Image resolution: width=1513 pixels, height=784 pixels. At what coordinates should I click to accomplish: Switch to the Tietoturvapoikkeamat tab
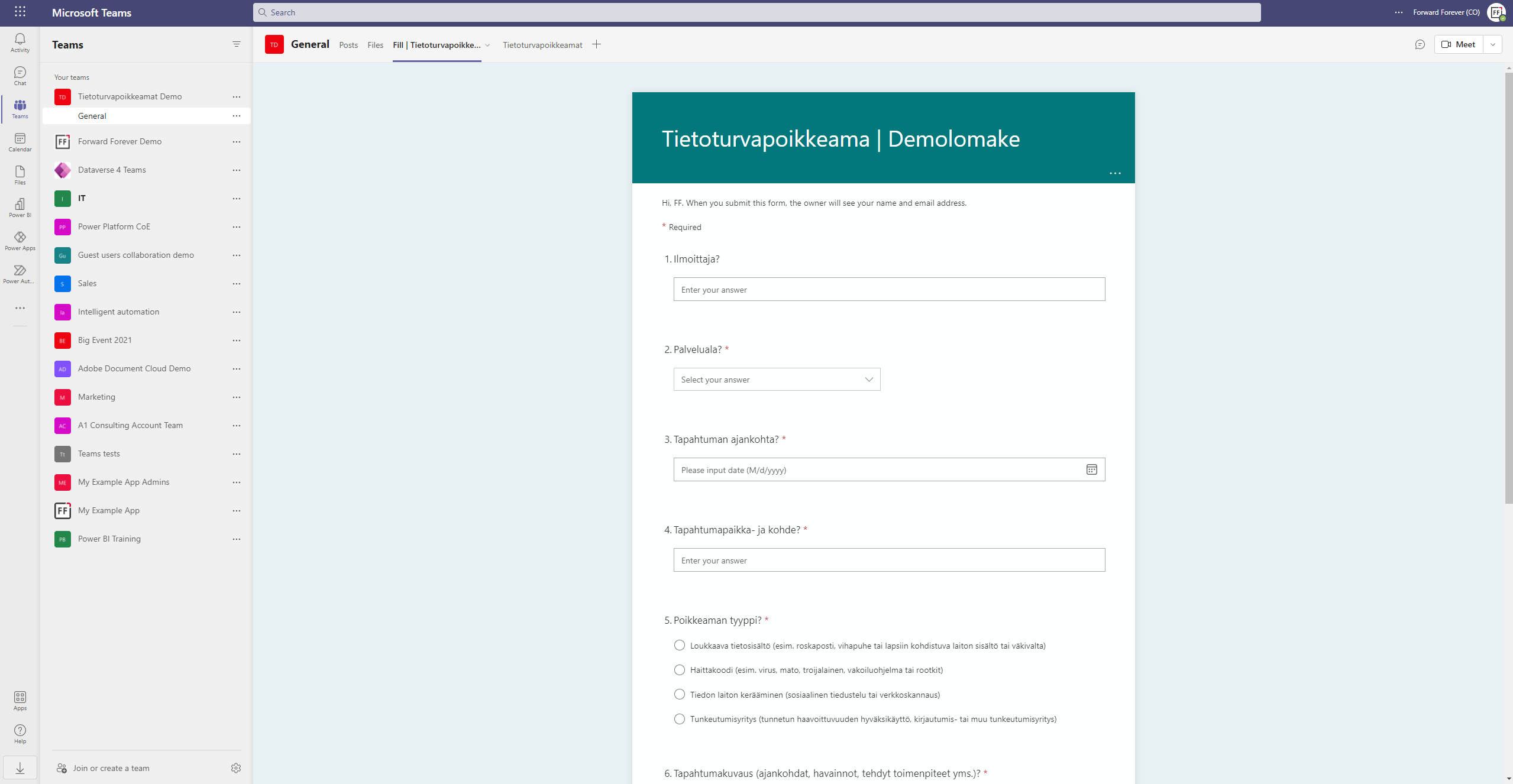(x=542, y=45)
